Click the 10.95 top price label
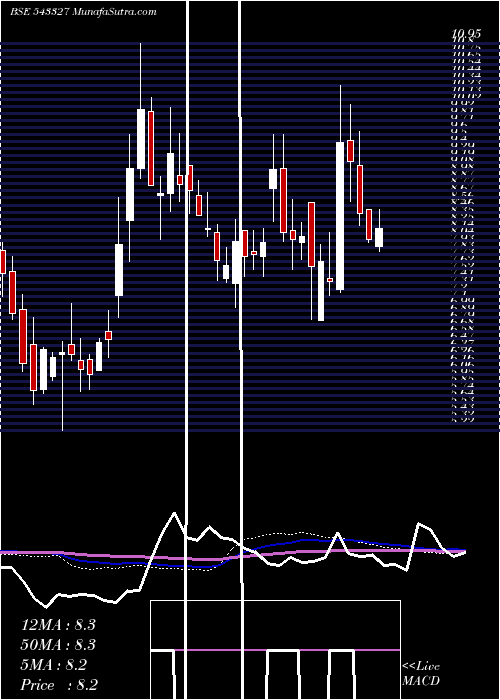500x700 pixels. (x=466, y=33)
